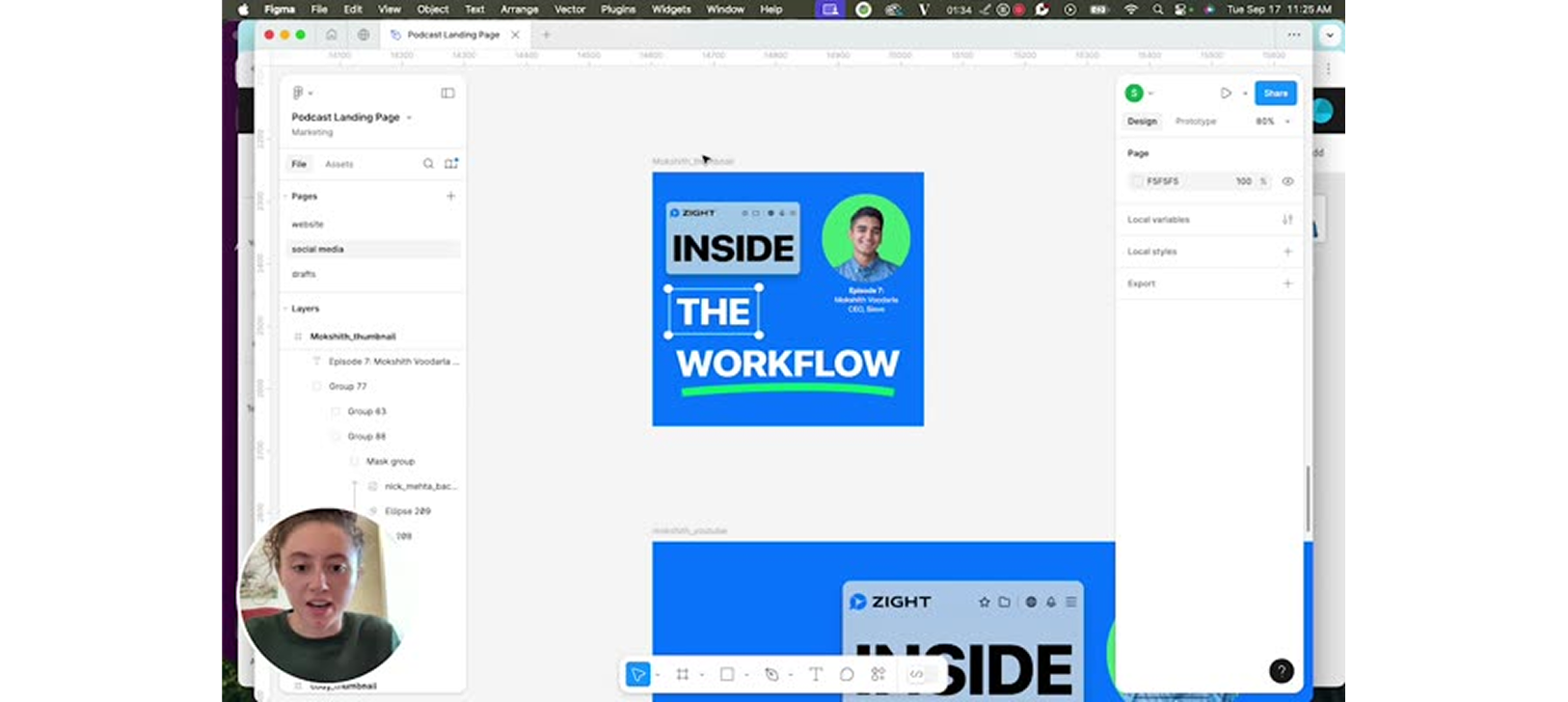Add a new page with plus icon
1568x702 pixels.
[450, 196]
